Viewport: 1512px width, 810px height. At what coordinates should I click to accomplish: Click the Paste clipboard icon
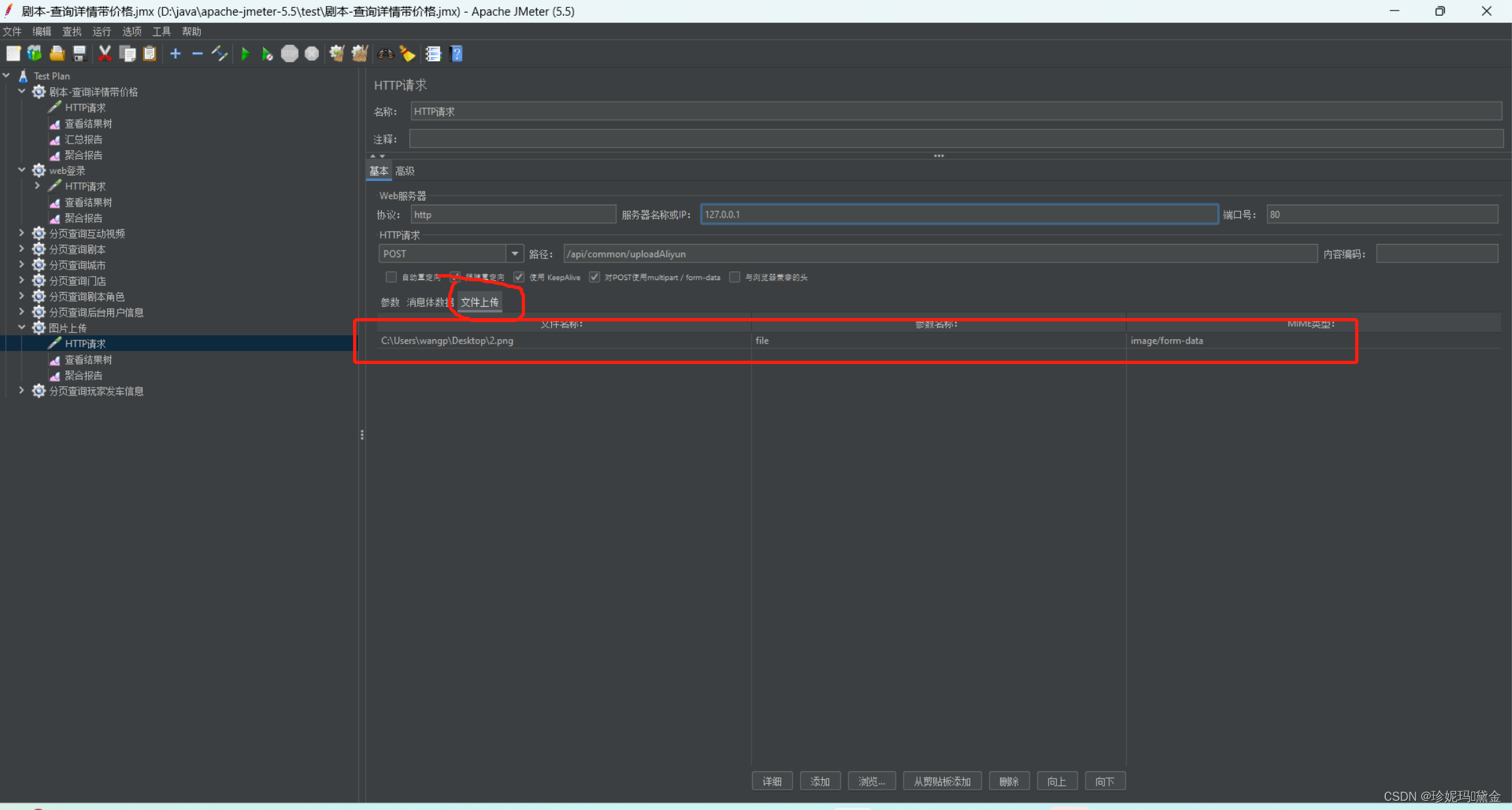click(150, 54)
